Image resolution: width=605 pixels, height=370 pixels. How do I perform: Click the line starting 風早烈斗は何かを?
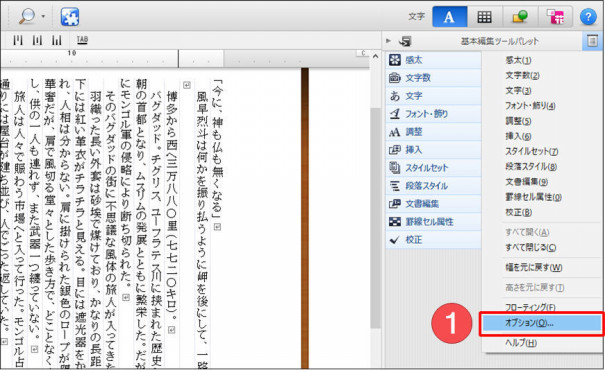(x=202, y=230)
